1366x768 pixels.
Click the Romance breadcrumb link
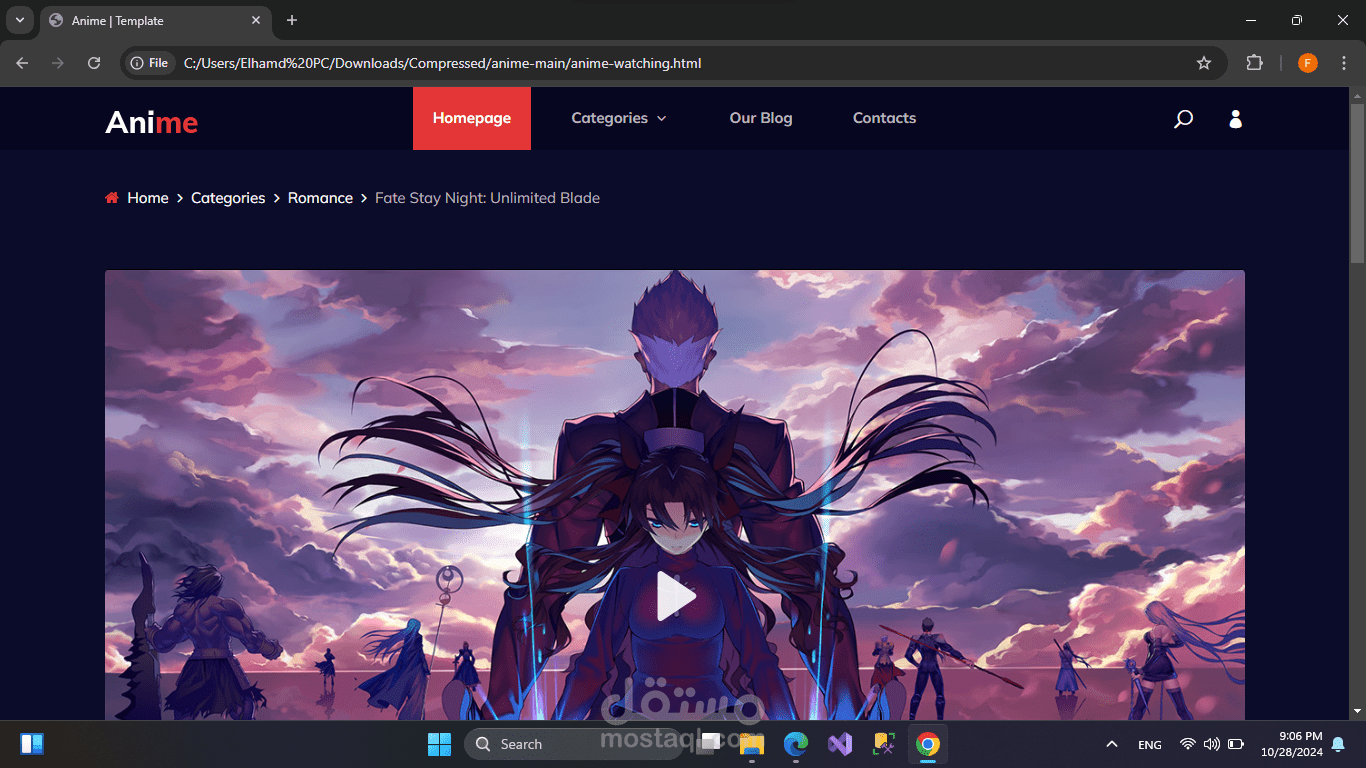[x=320, y=198]
